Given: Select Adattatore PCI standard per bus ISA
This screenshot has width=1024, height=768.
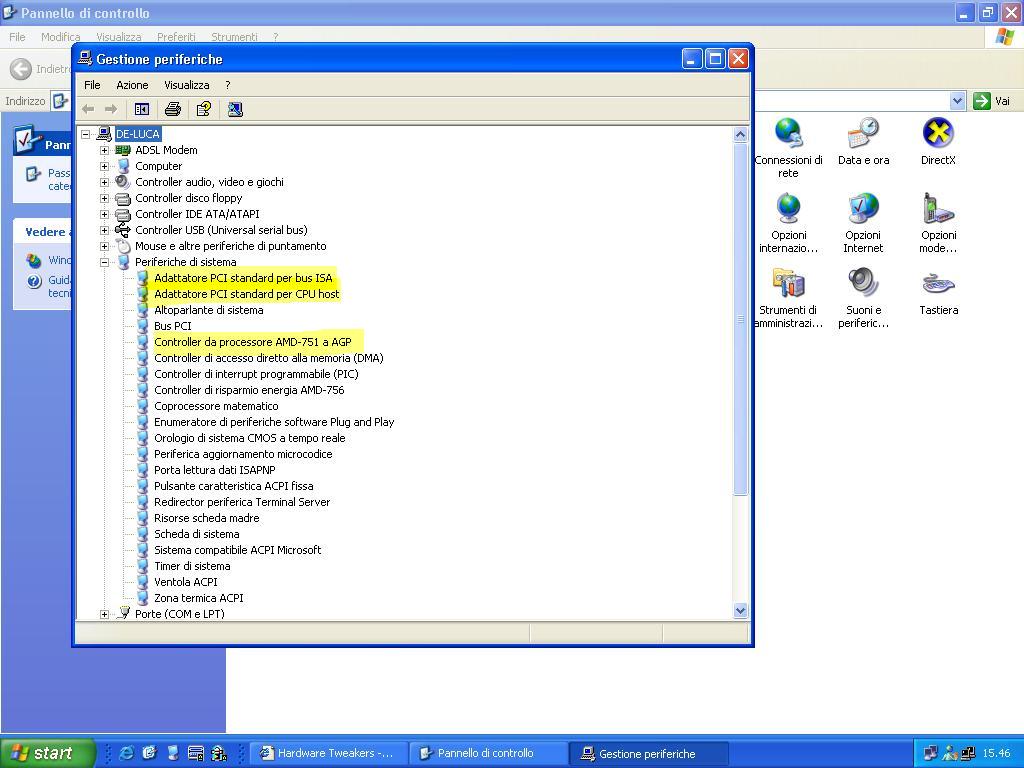Looking at the screenshot, I should pos(243,278).
